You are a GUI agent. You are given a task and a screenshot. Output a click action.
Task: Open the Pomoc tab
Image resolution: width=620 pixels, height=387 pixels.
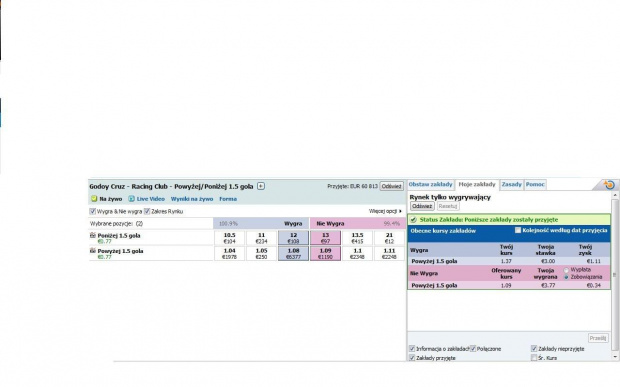[x=535, y=185]
